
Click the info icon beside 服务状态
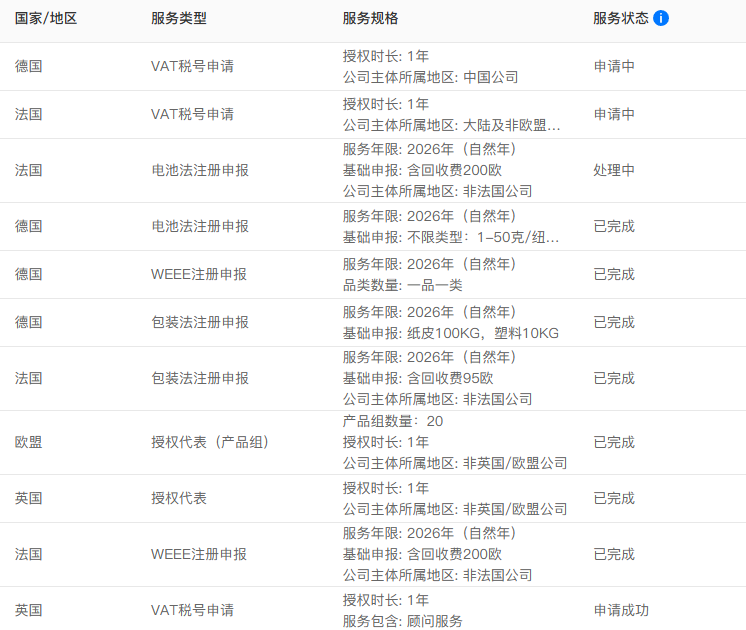point(661,18)
